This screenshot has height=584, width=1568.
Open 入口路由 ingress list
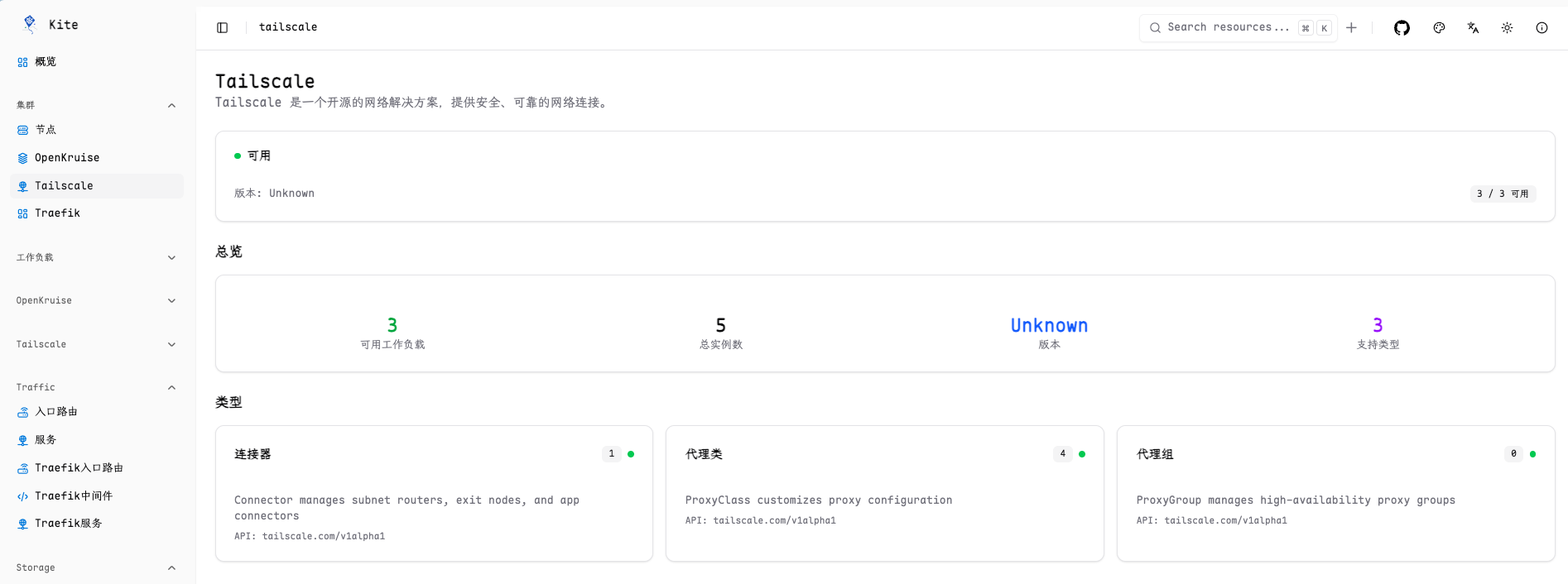[x=97, y=412]
